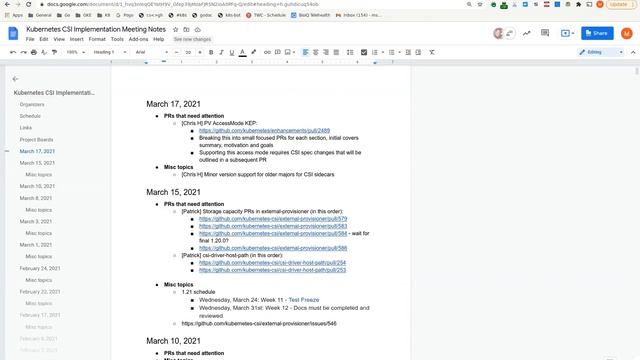The image size is (640, 360).
Task: Open the Arial font dropdown
Action: pos(152,52)
